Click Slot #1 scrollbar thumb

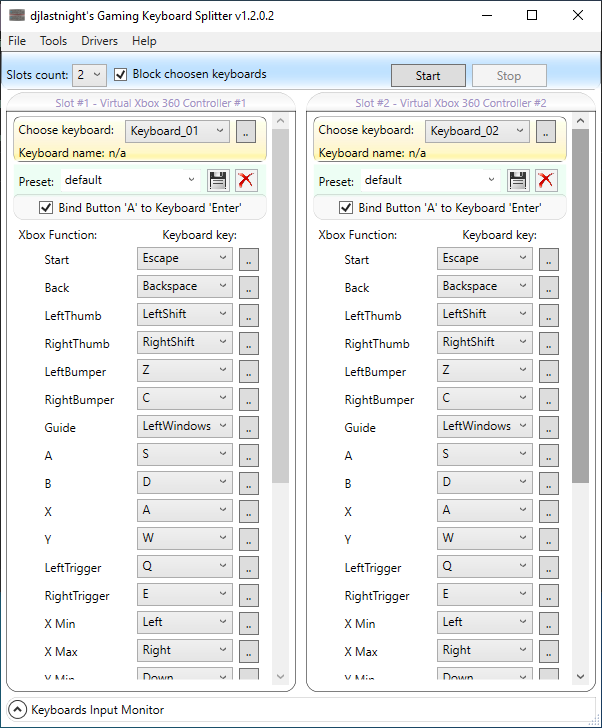pyautogui.click(x=280, y=306)
